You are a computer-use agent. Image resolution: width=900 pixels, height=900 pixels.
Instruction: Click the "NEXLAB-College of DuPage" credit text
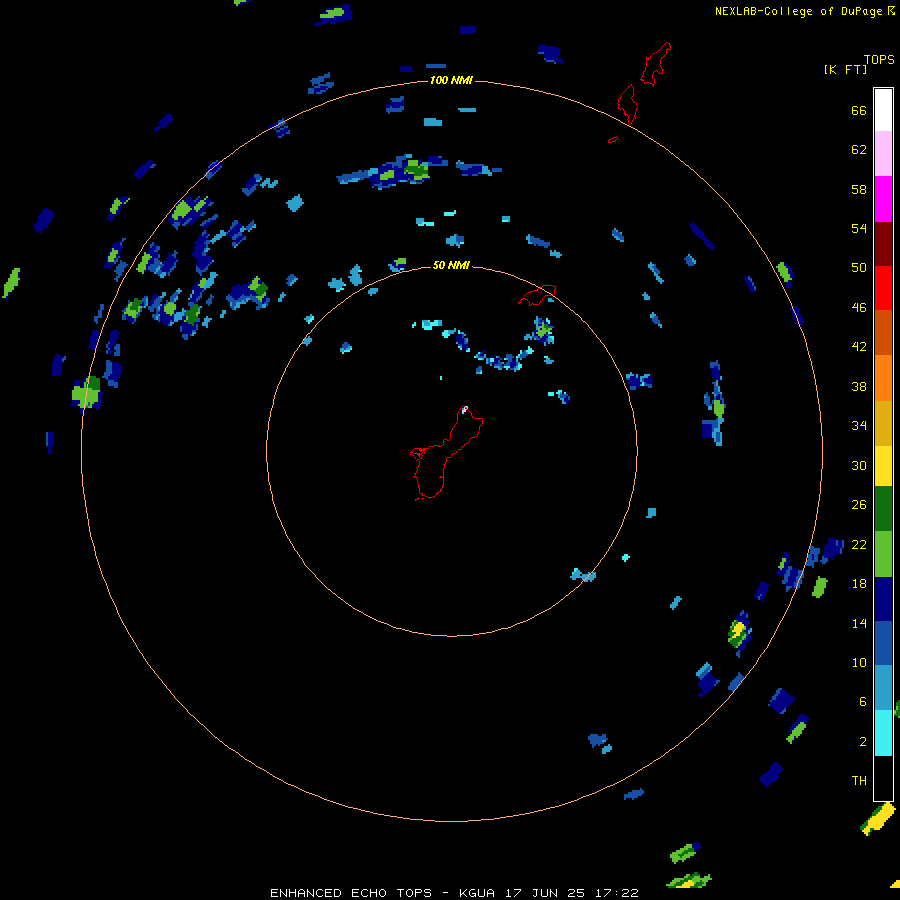point(798,11)
